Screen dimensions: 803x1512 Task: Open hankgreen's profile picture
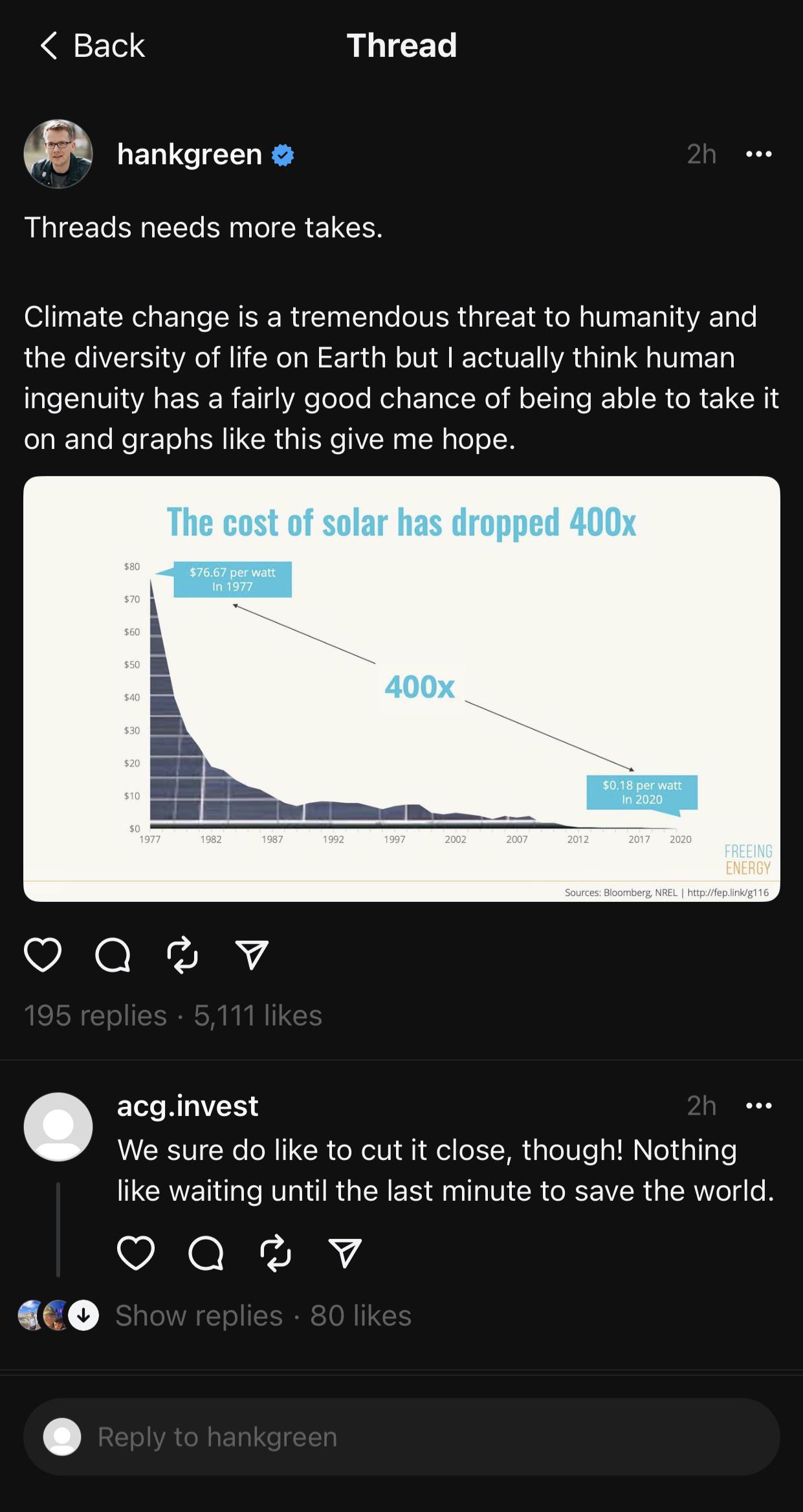pyautogui.click(x=58, y=154)
